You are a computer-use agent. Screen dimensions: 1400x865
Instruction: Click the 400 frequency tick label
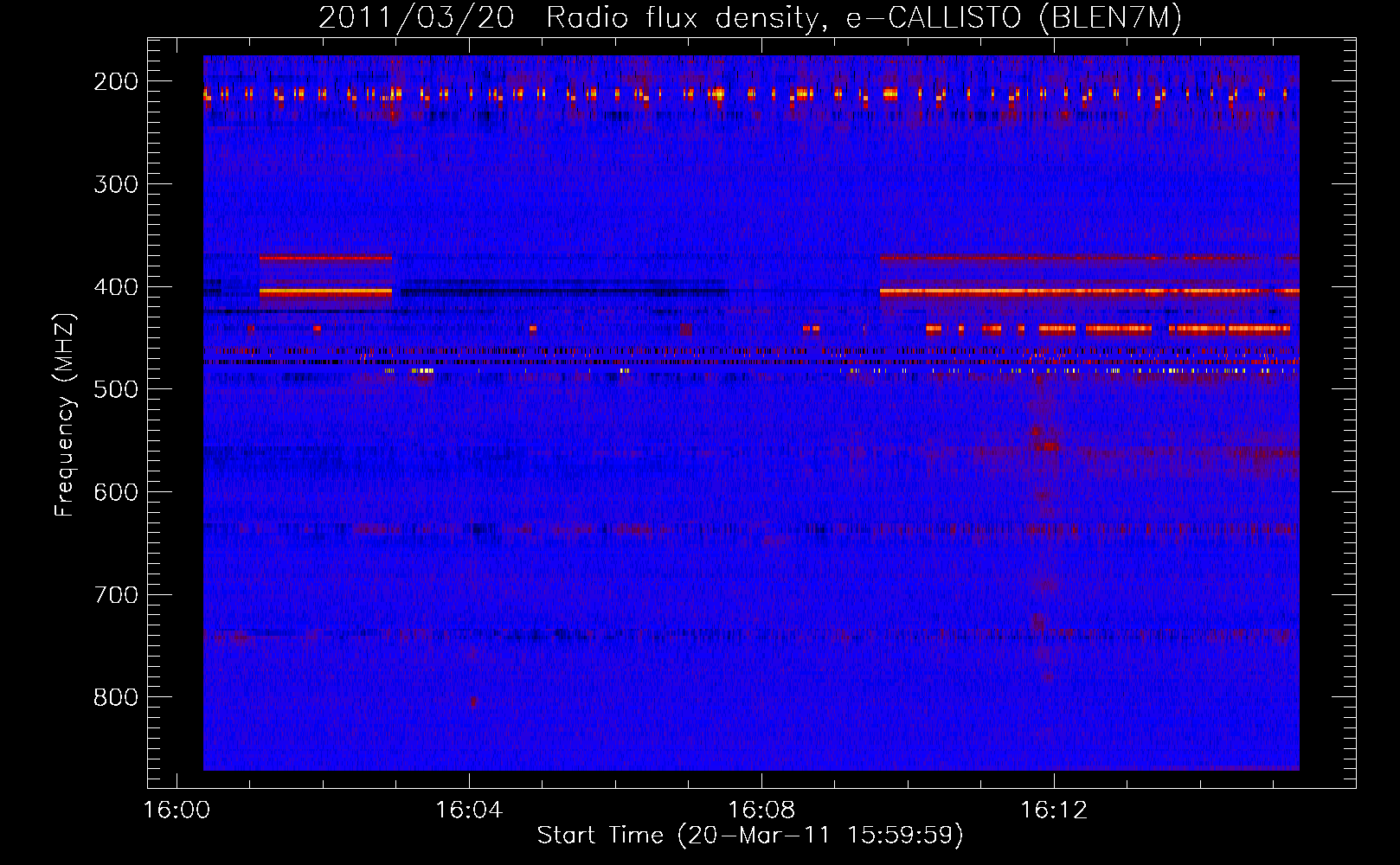pyautogui.click(x=115, y=287)
